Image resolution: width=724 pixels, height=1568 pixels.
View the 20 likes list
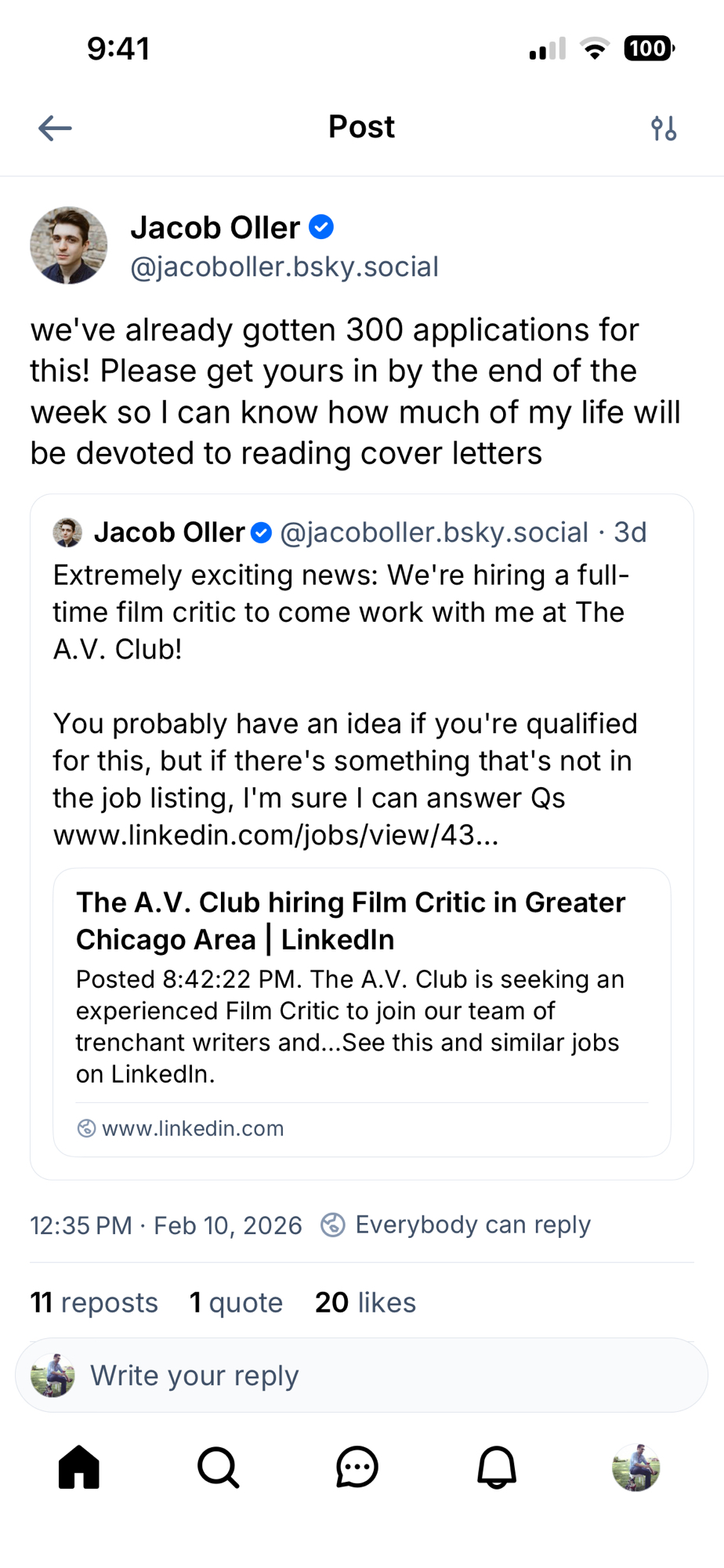tap(365, 1302)
